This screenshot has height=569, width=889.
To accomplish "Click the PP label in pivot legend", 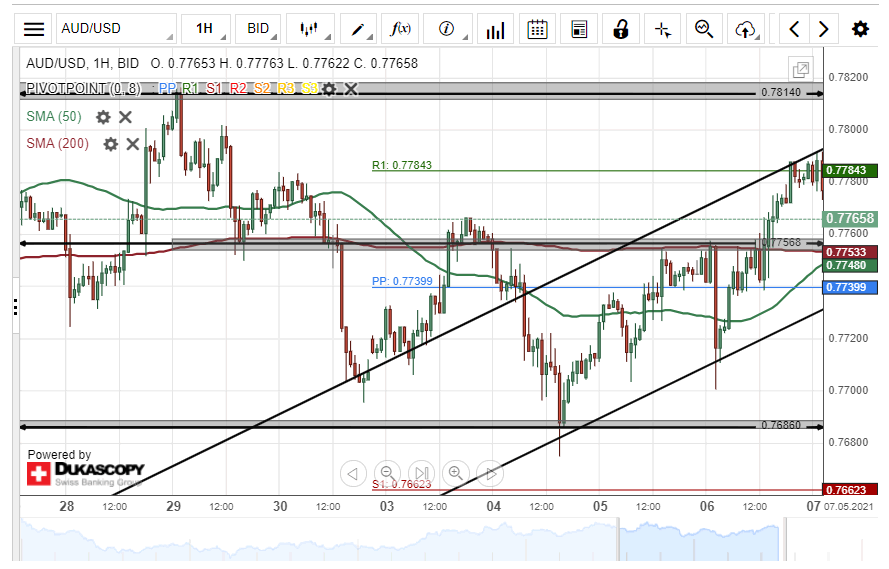I will pyautogui.click(x=167, y=89).
